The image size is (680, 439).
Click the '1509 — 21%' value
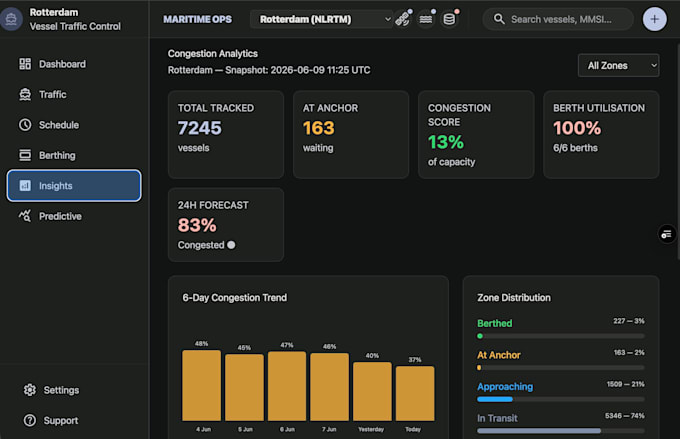(x=625, y=384)
